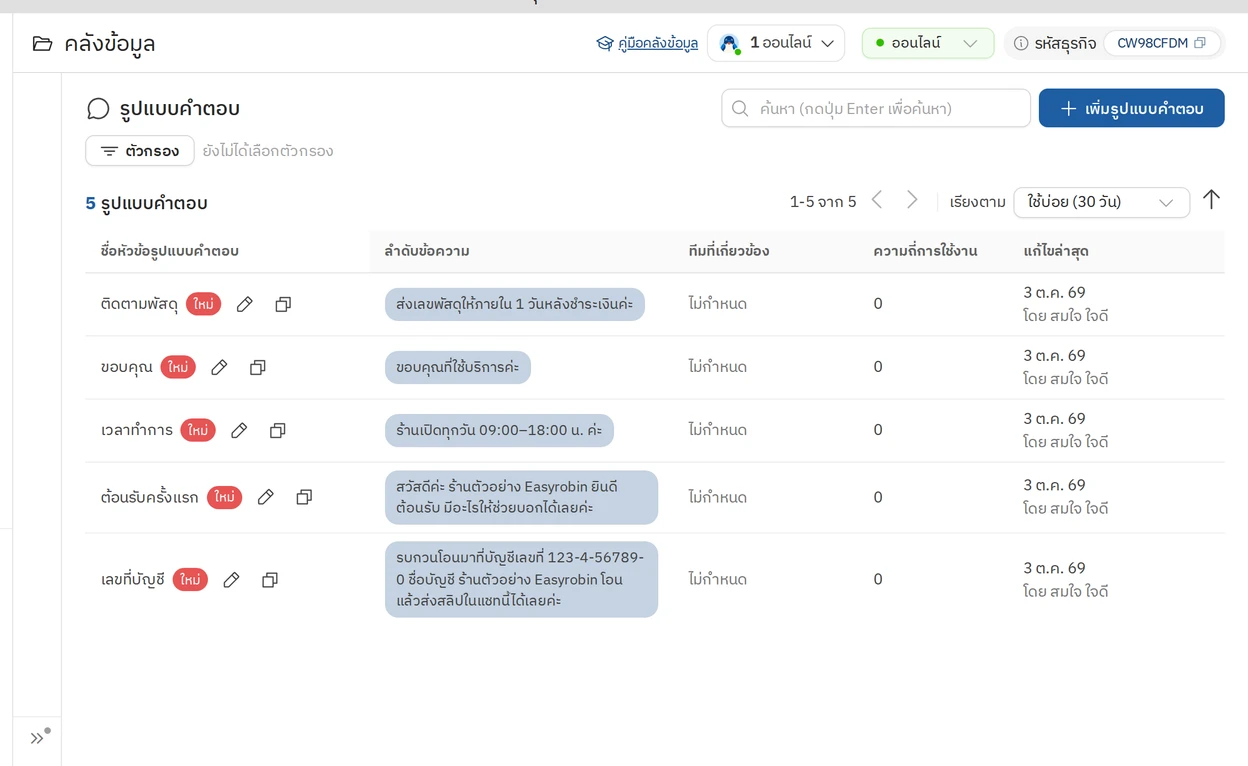Go to previous page of results
Image resolution: width=1248 pixels, height=766 pixels.
tap(877, 200)
